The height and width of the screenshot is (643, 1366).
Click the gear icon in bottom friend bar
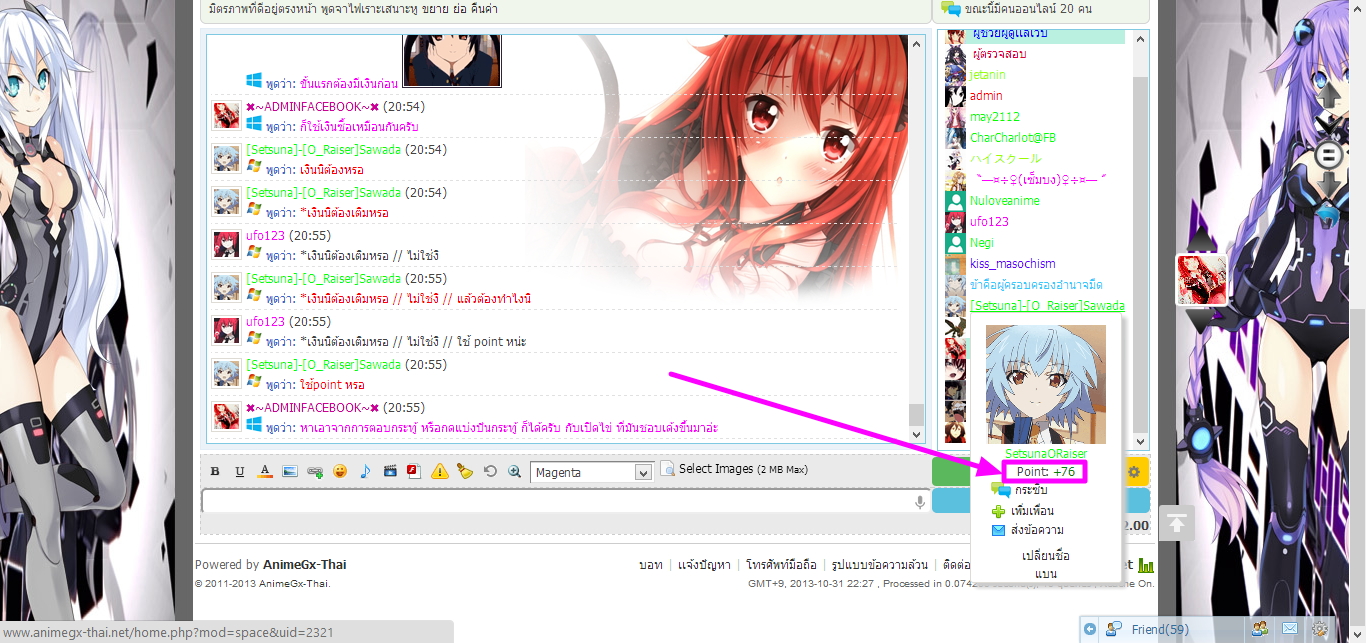pyautogui.click(x=1320, y=629)
